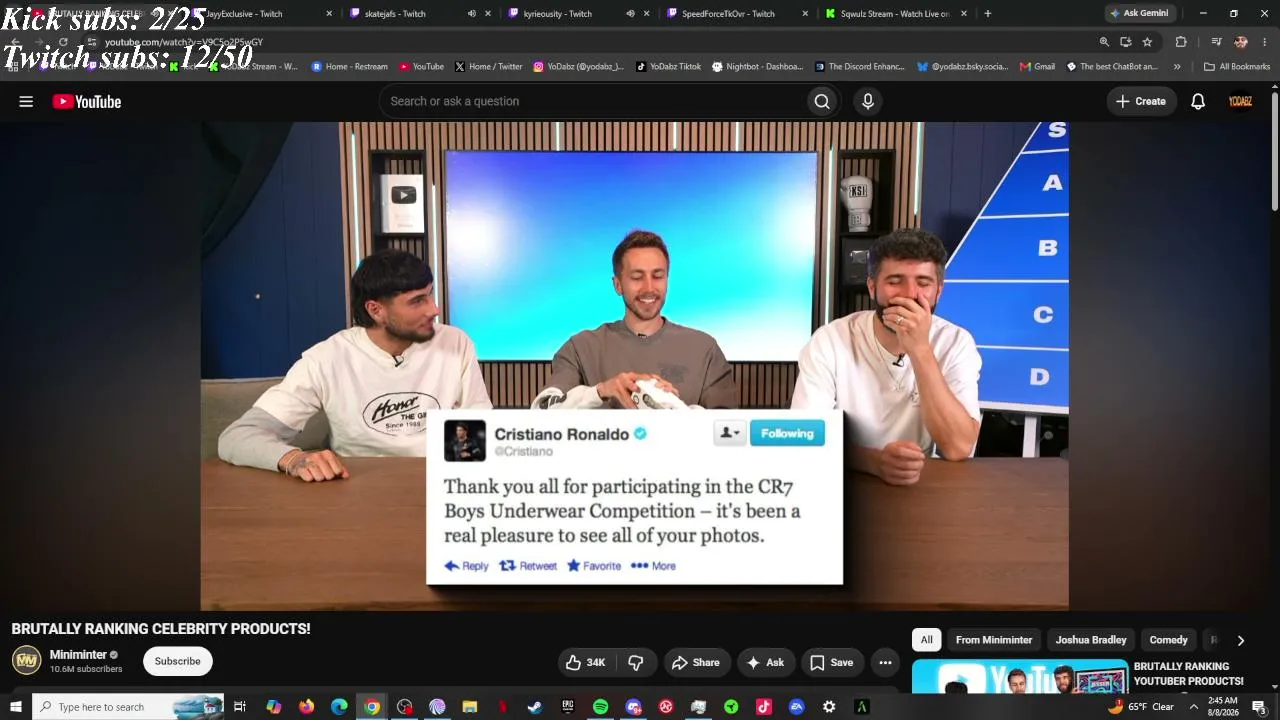Open Spotify from the taskbar
Viewport: 1280px width, 720px height.
click(x=600, y=707)
